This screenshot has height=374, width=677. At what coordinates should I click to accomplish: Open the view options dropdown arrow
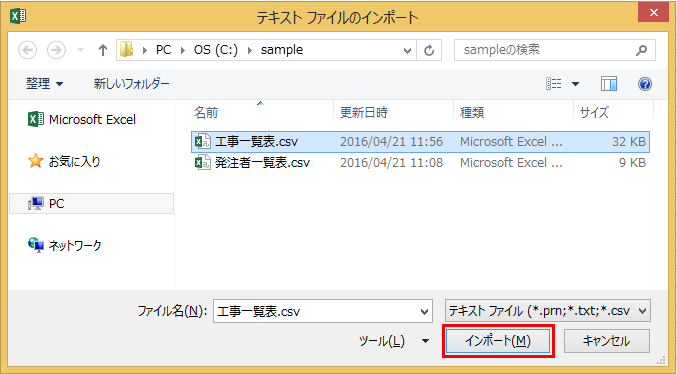576,84
